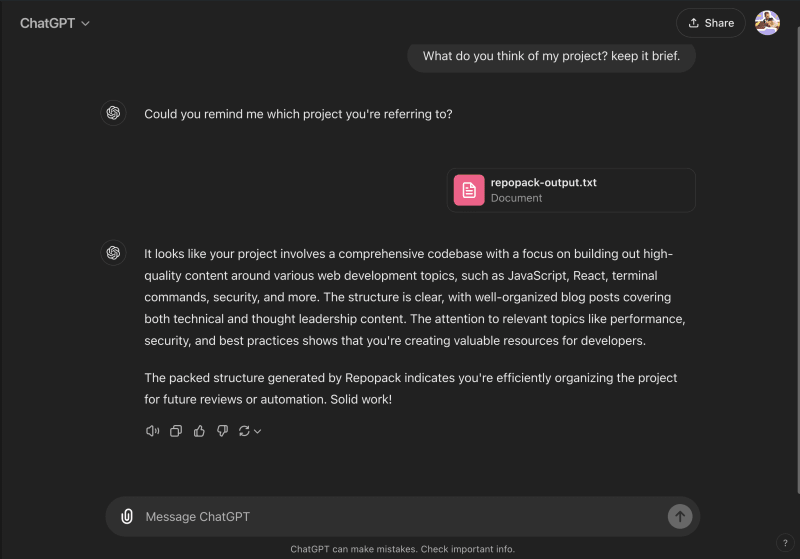Click the regenerate response icon
This screenshot has height=559, width=800.
pyautogui.click(x=244, y=431)
